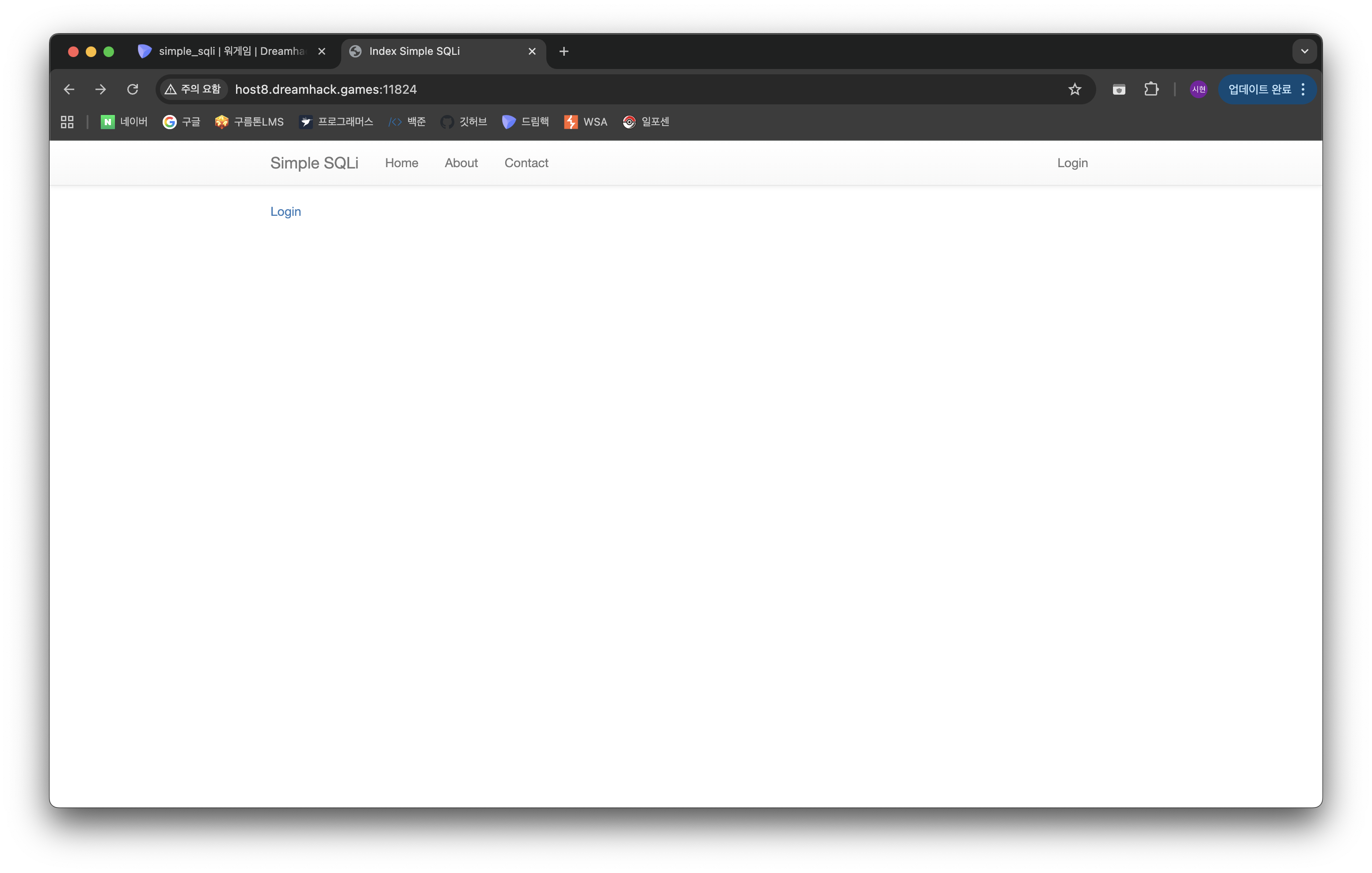Go to the Contact navbar item
Viewport: 1372px width, 873px height.
pyautogui.click(x=526, y=163)
